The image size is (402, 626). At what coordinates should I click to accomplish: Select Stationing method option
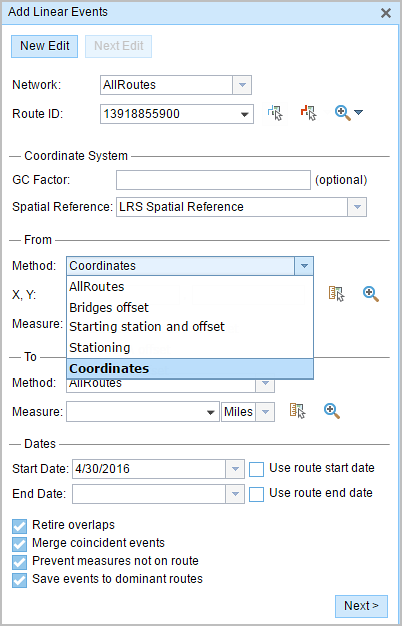coord(190,347)
